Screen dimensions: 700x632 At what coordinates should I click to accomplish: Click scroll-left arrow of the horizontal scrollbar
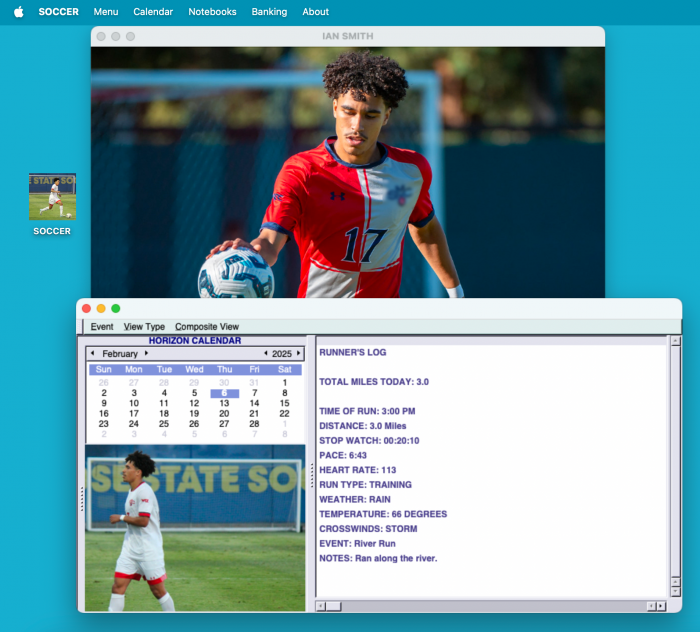[321, 606]
